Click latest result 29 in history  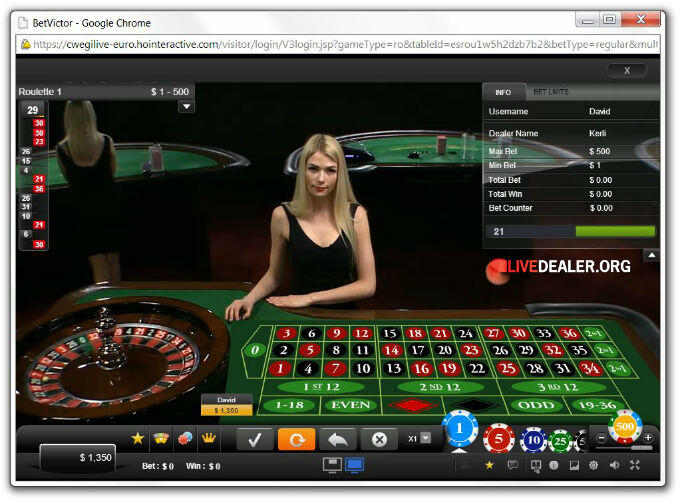click(x=33, y=110)
